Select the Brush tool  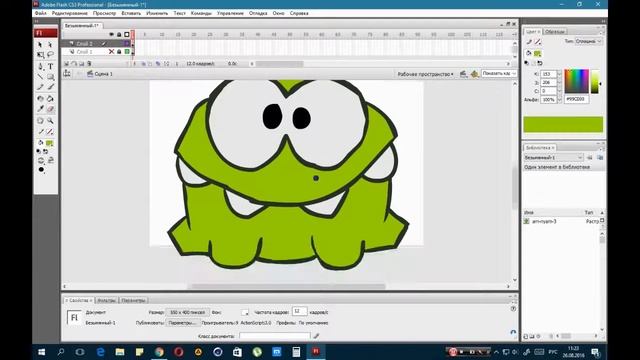click(x=50, y=87)
